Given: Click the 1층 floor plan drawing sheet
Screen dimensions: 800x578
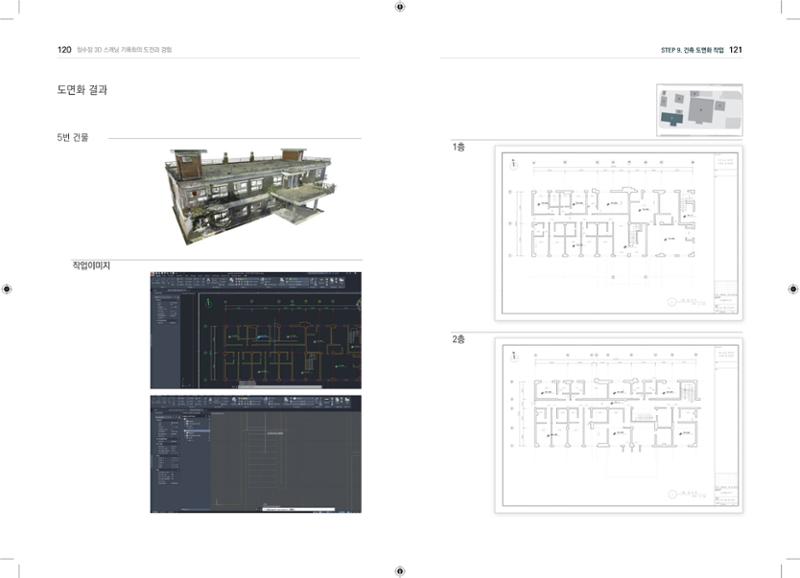Looking at the screenshot, I should (619, 233).
